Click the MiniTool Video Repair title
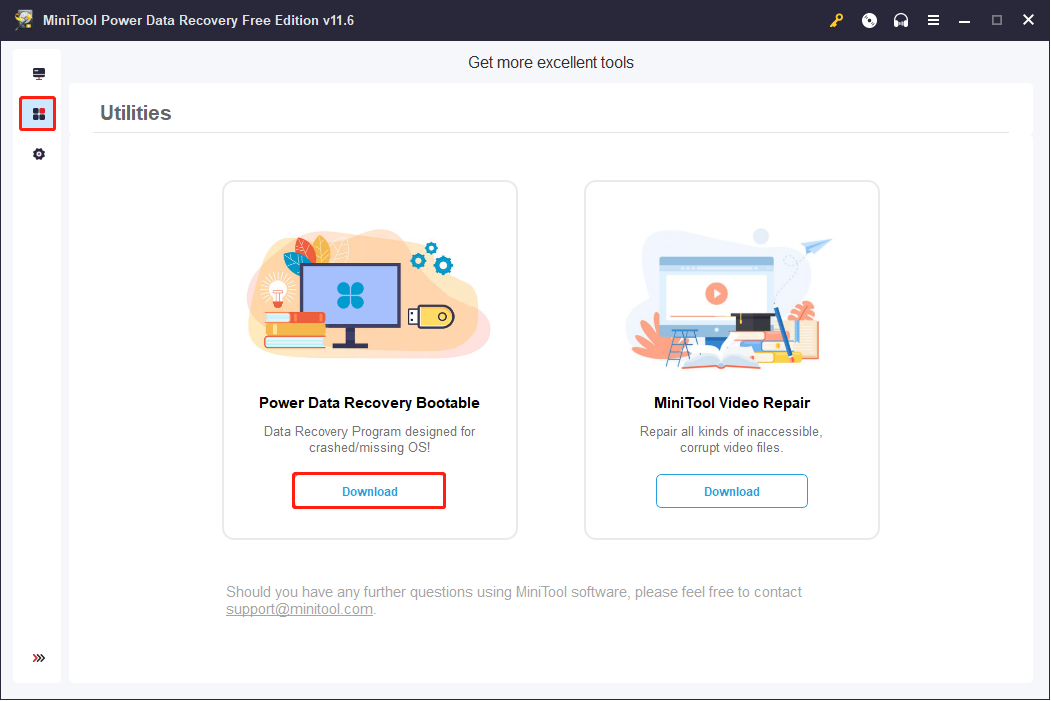 (732, 403)
